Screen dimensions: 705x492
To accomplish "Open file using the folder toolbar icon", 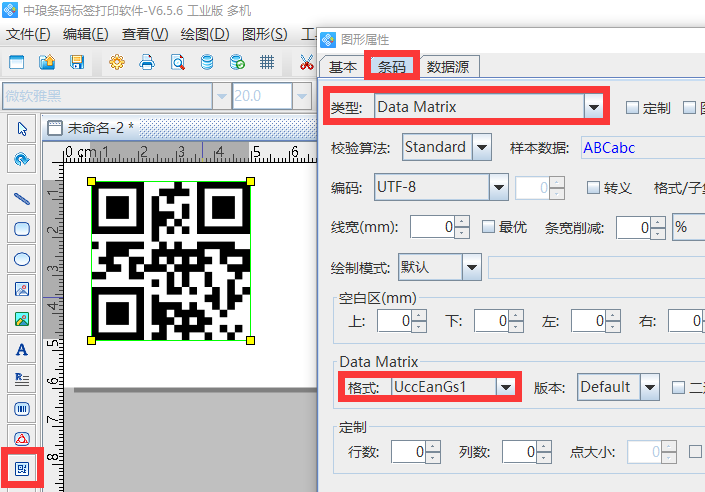I will point(47,62).
